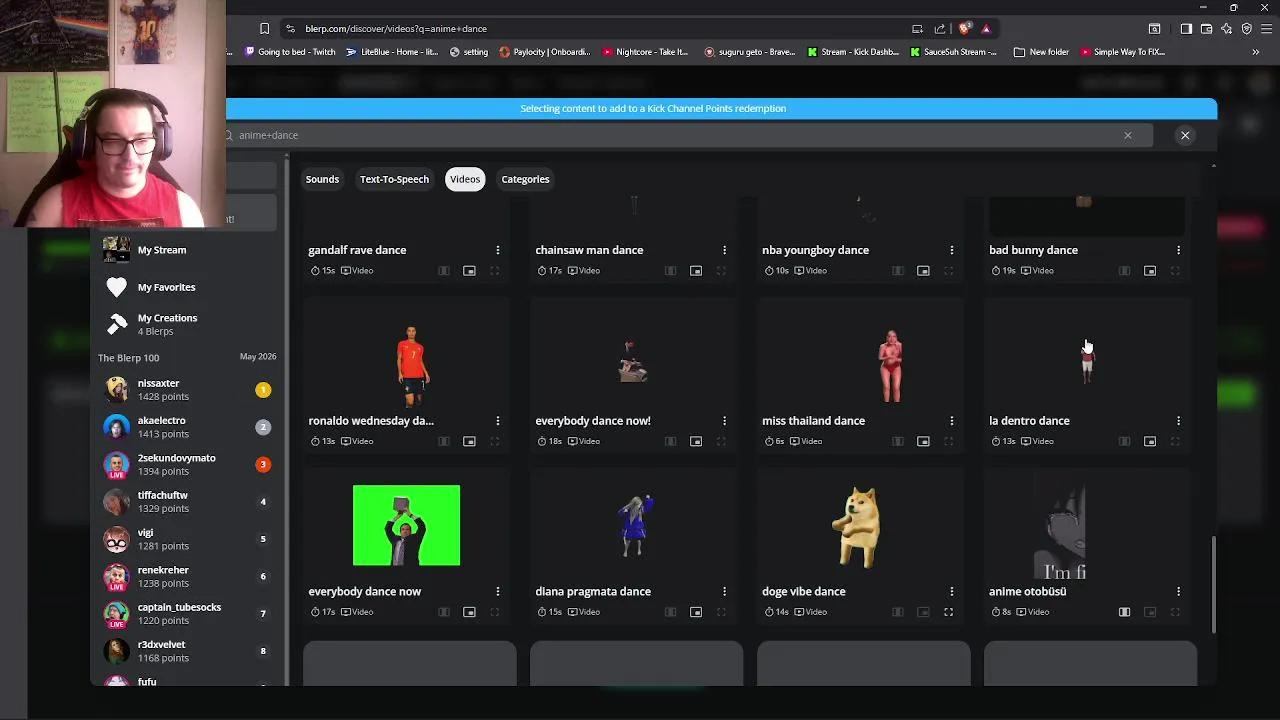
Task: Click the blerp.com address bar URL
Action: click(x=396, y=29)
